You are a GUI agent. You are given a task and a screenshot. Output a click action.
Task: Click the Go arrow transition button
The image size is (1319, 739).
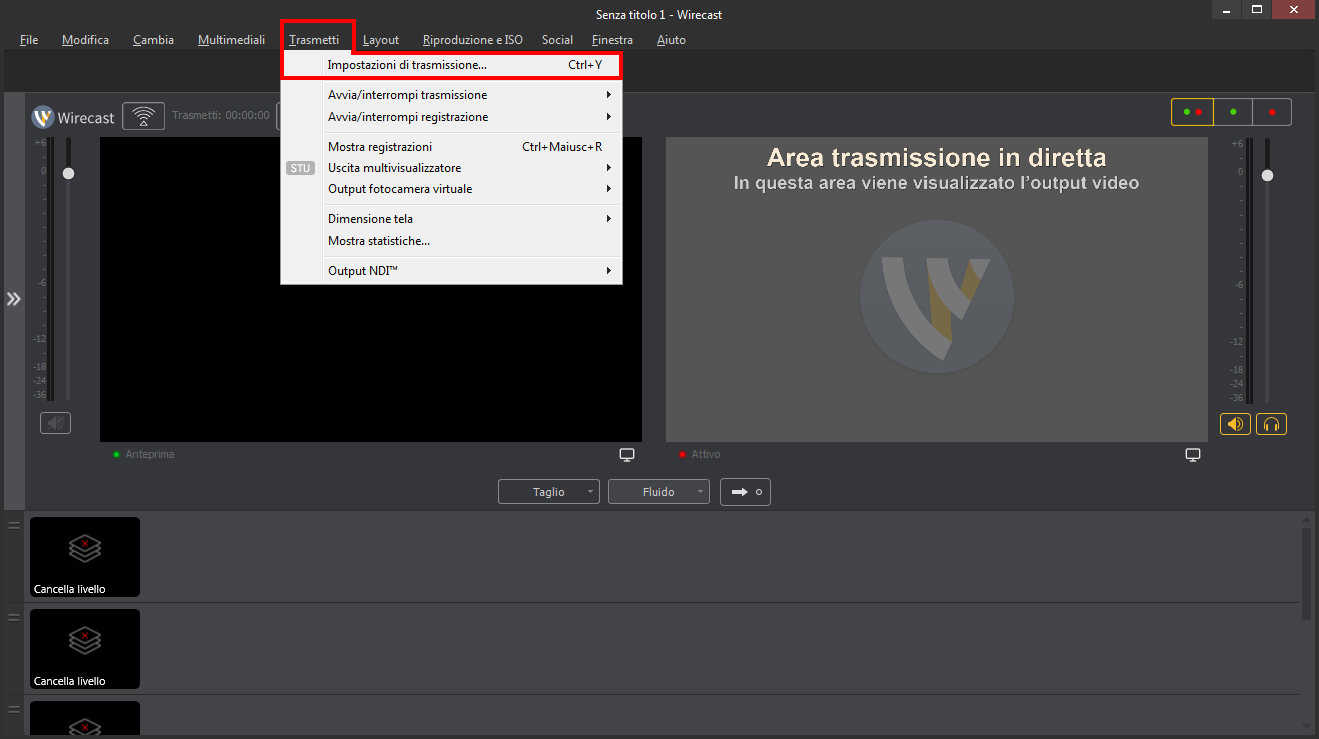click(745, 492)
